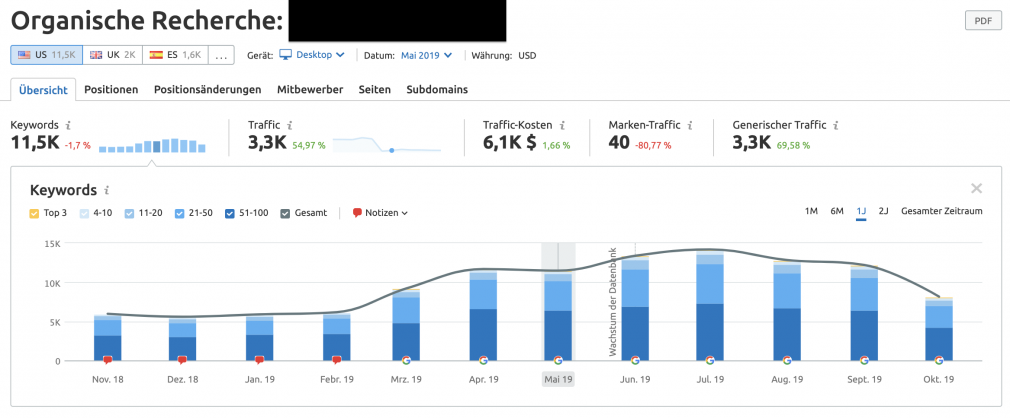This screenshot has height=418, width=1010.
Task: Click Google update icon under Jul. 19
Action: coord(710,360)
